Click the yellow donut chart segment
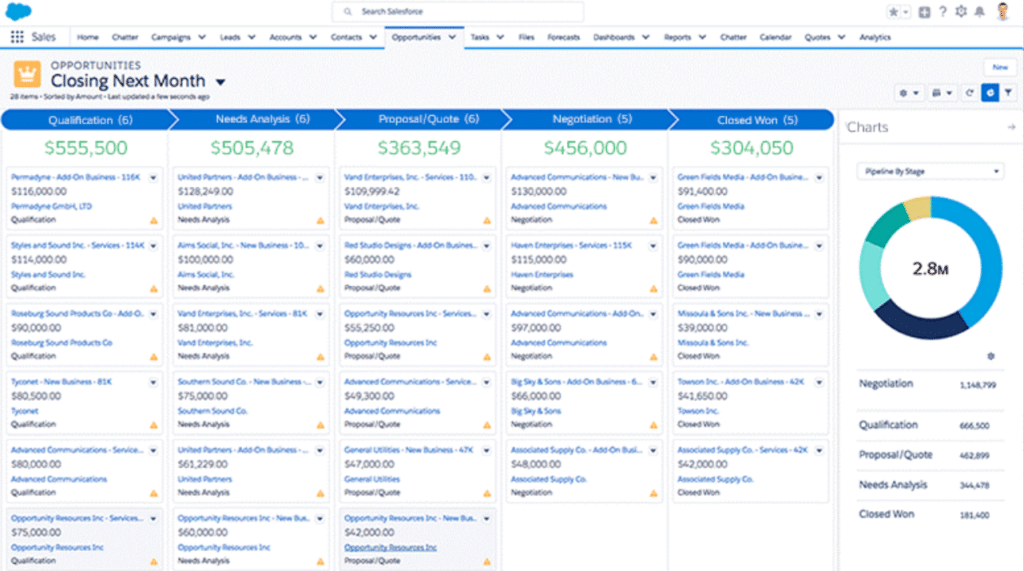Viewport: 1024px width, 571px height. point(918,208)
